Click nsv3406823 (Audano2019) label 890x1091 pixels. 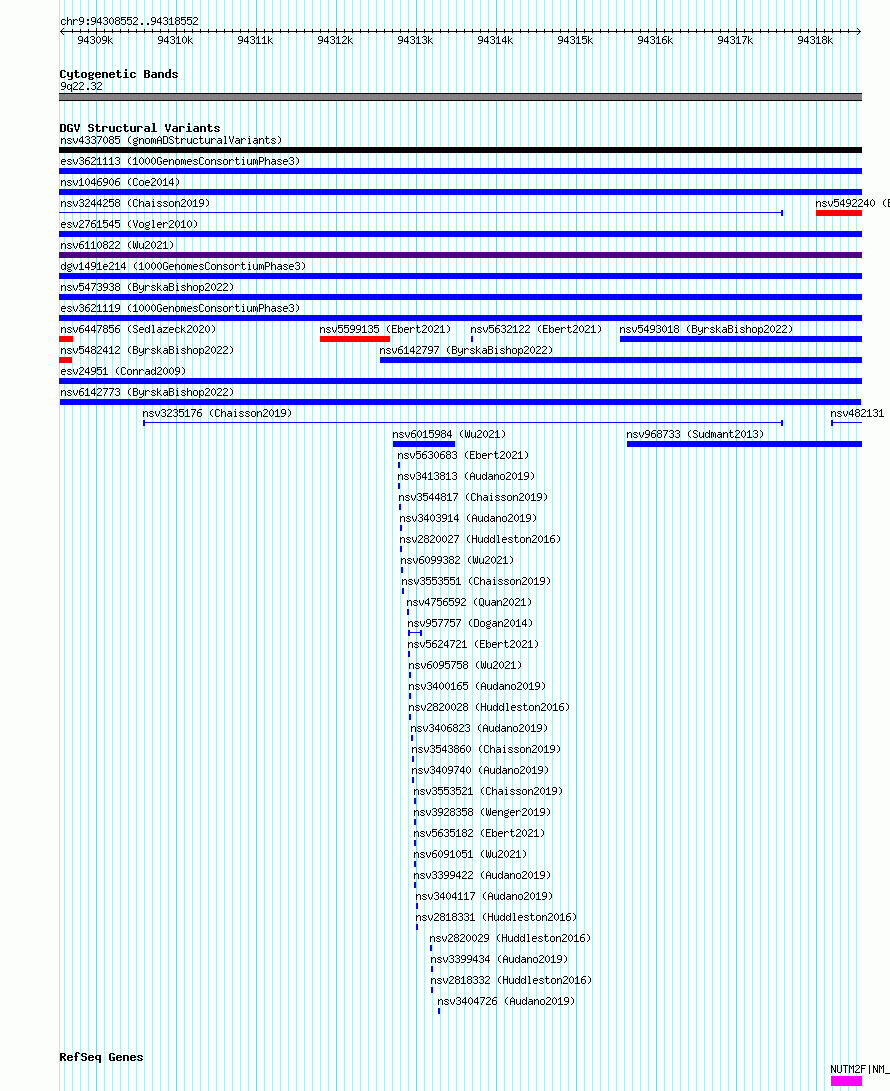pos(479,728)
